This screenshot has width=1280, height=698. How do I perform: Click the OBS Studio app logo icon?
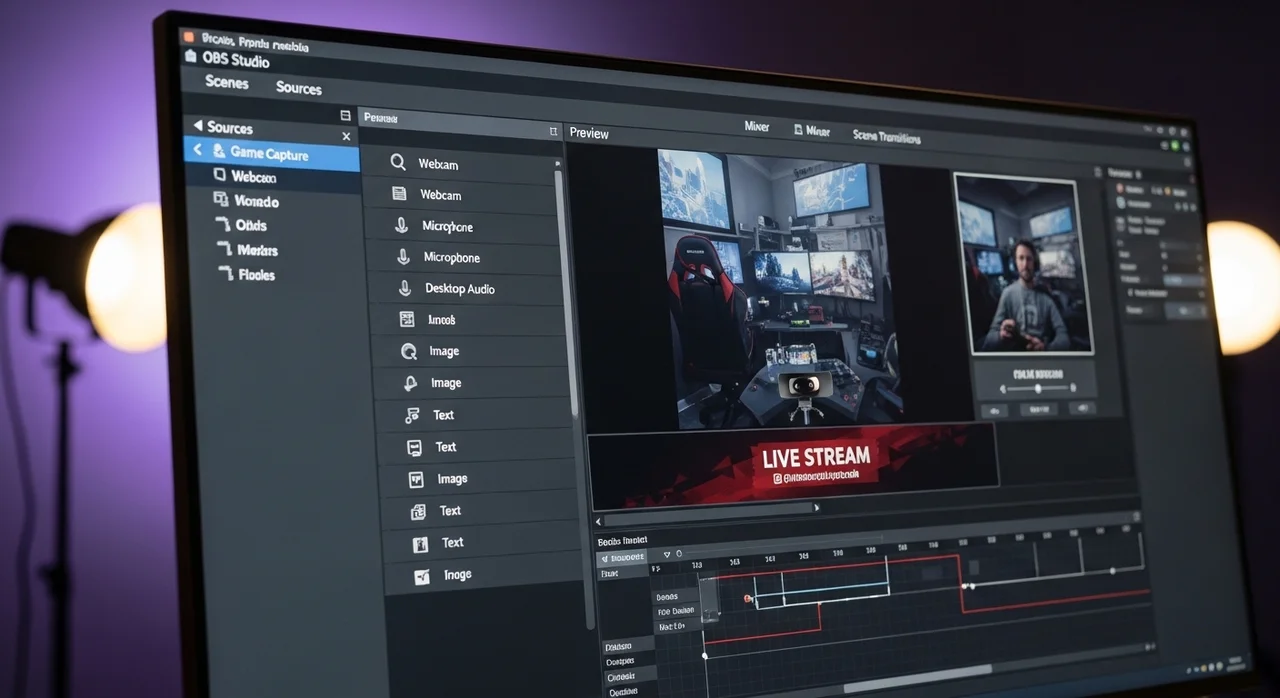pos(190,58)
